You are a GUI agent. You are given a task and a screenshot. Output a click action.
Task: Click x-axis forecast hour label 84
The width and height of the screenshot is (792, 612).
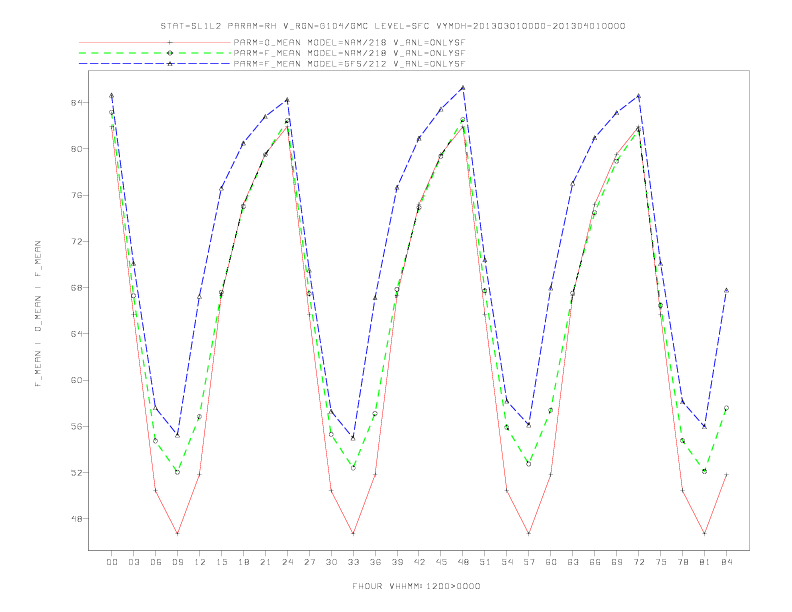(726, 562)
